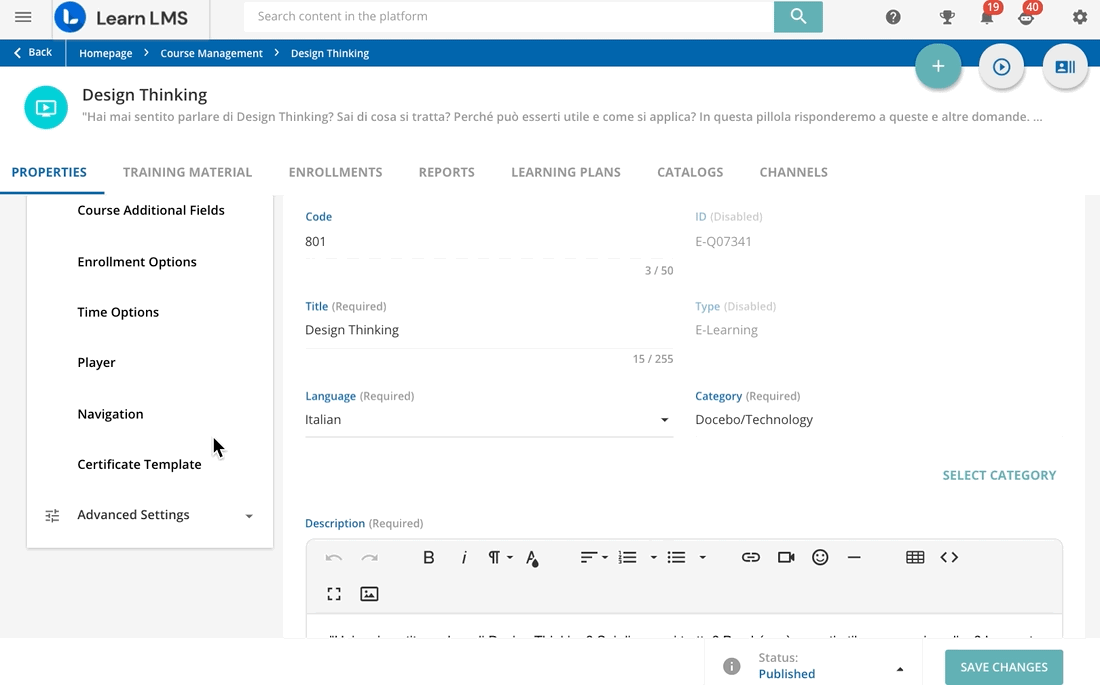Undo the last description edit

click(334, 557)
